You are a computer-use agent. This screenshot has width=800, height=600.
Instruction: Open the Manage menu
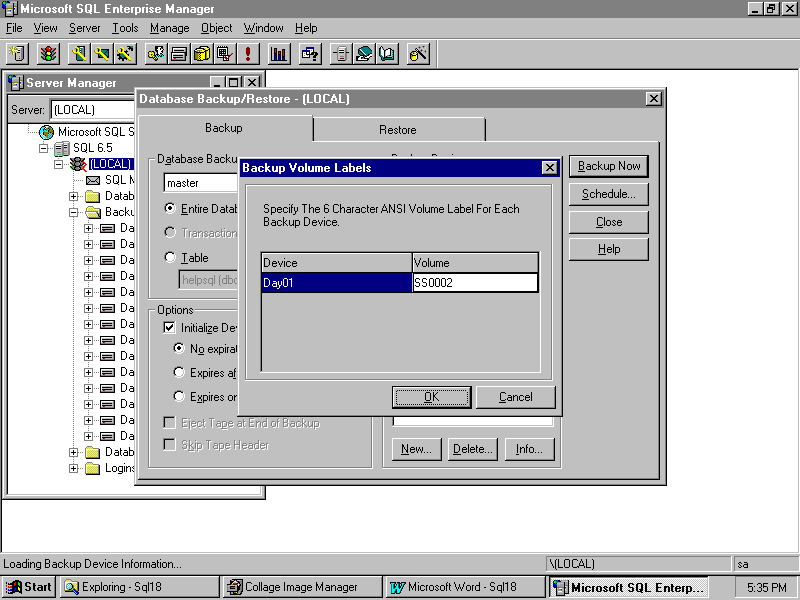click(x=169, y=28)
